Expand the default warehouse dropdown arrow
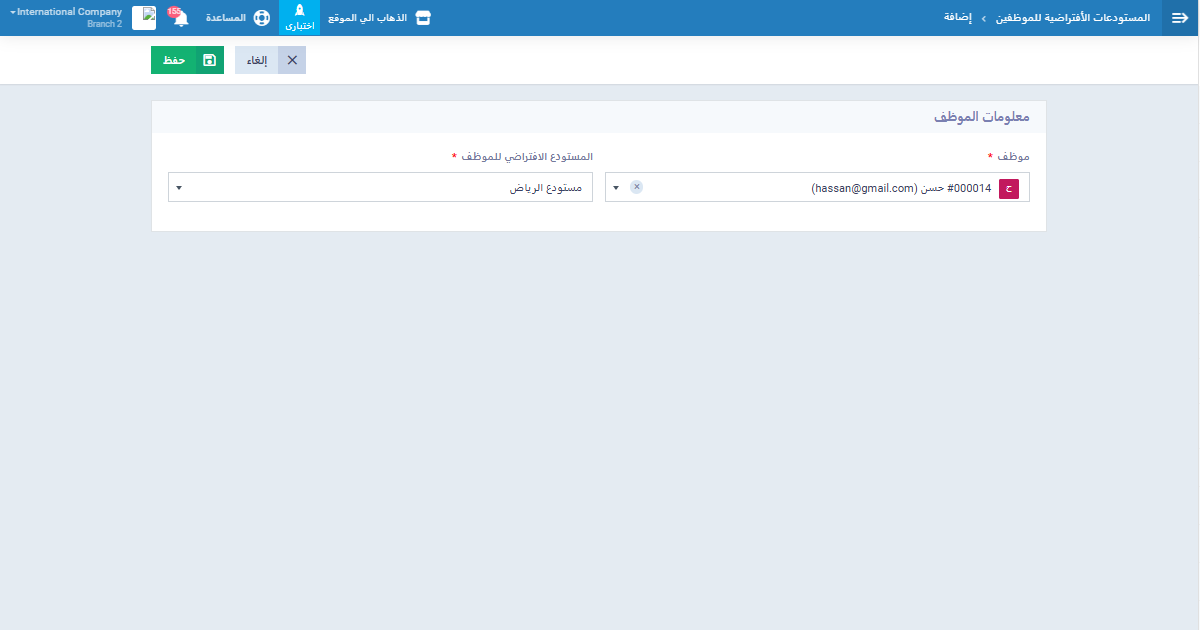This screenshot has width=1200, height=630. (x=178, y=188)
